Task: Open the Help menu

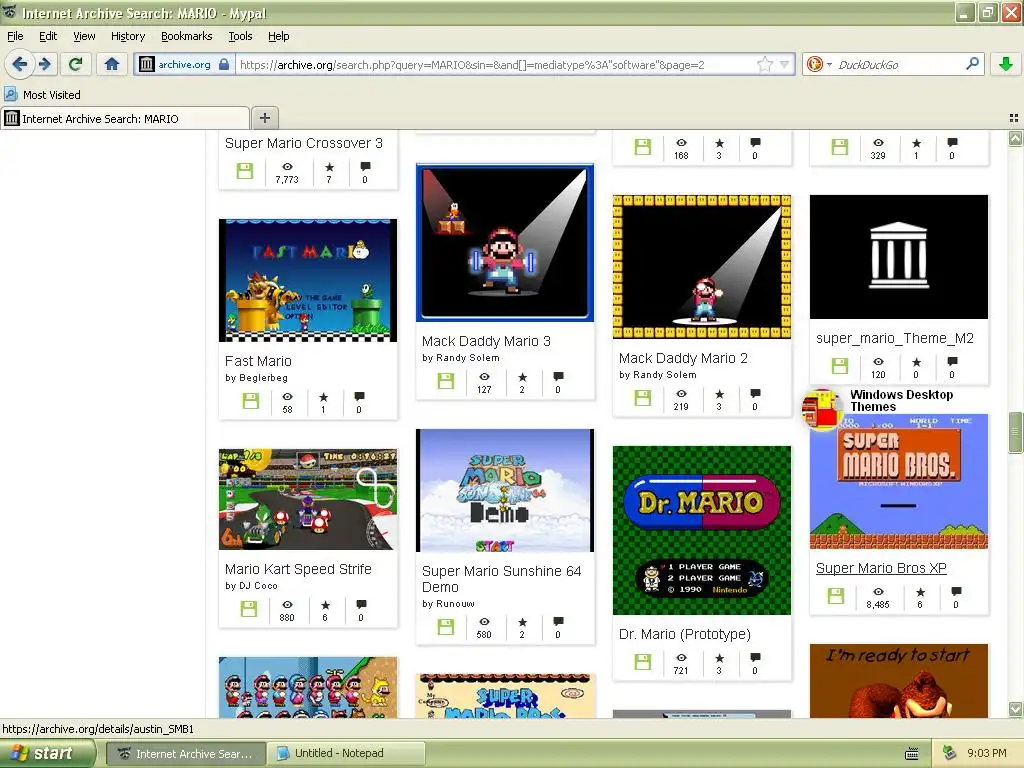Action: click(279, 36)
